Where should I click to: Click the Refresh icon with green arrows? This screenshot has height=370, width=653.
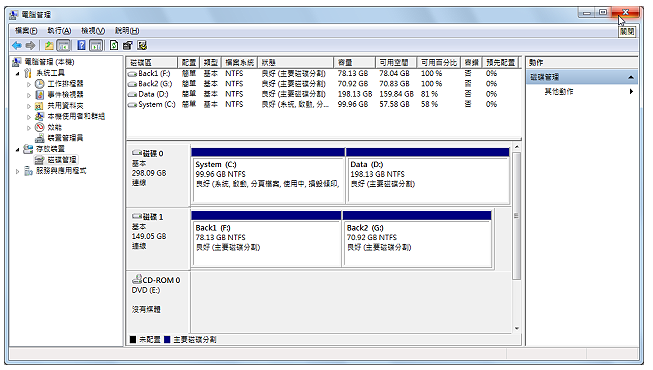114,45
